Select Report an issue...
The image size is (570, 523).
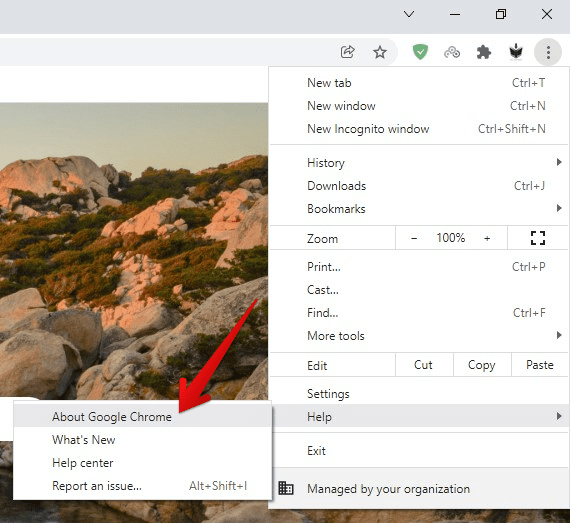pyautogui.click(x=142, y=486)
